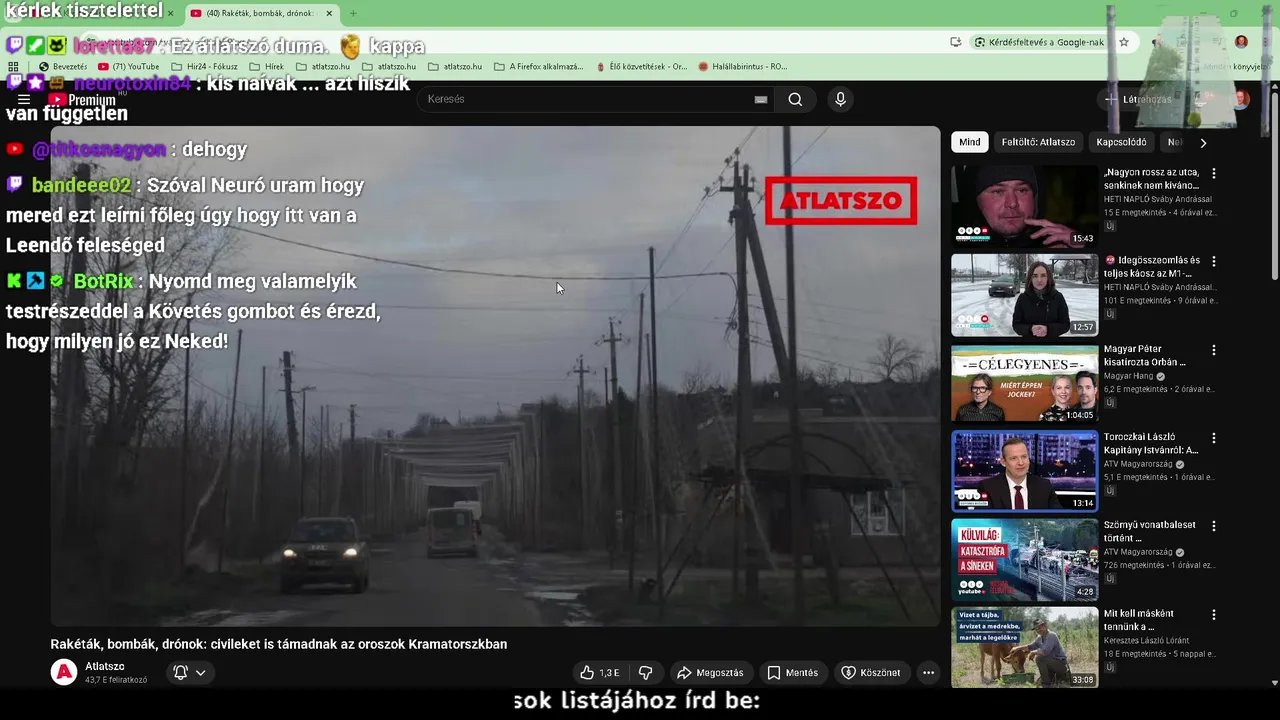Click the Megosztás share button
The image size is (1280, 720).
click(x=710, y=673)
